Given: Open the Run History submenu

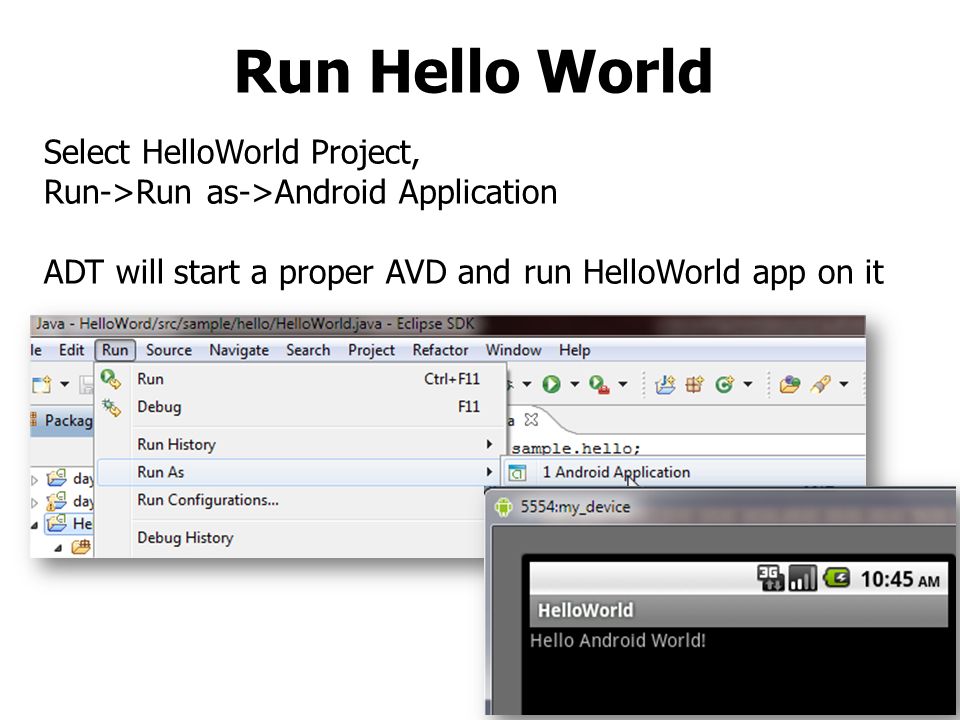Looking at the screenshot, I should [302, 444].
